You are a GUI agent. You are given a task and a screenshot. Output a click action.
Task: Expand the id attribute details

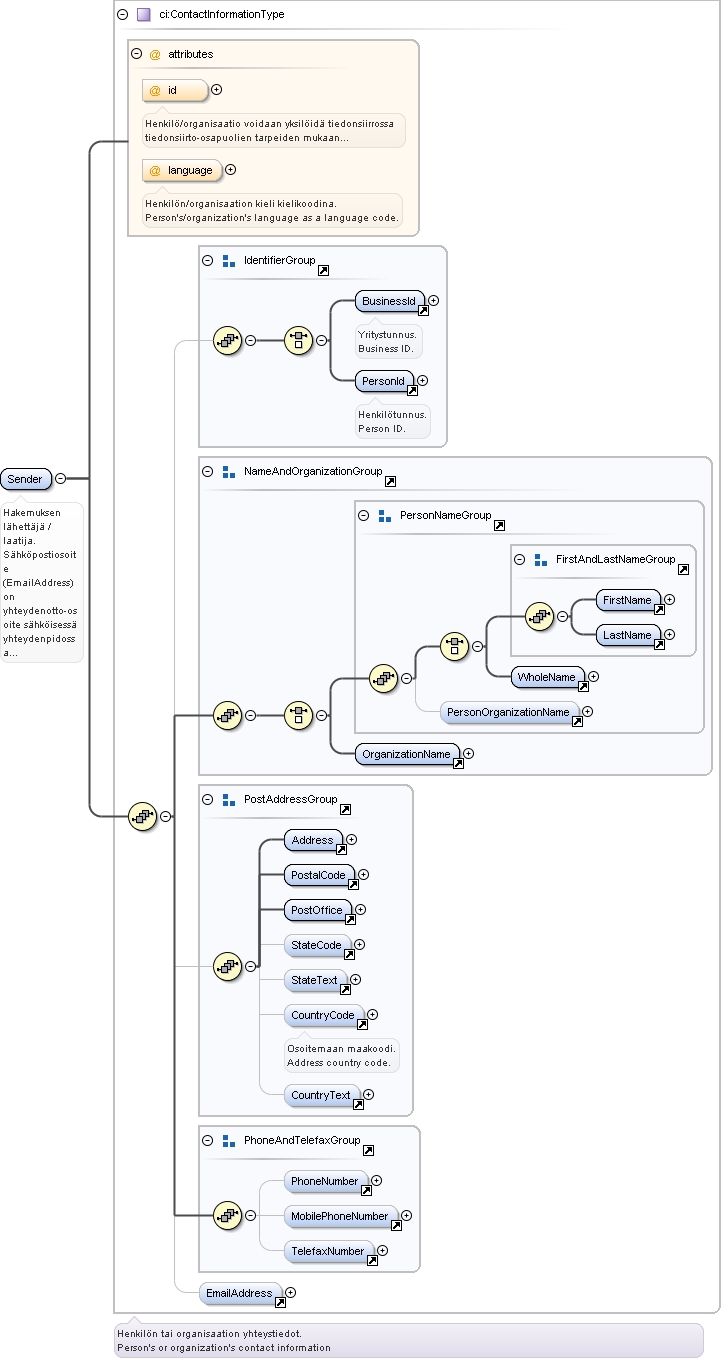[216, 90]
